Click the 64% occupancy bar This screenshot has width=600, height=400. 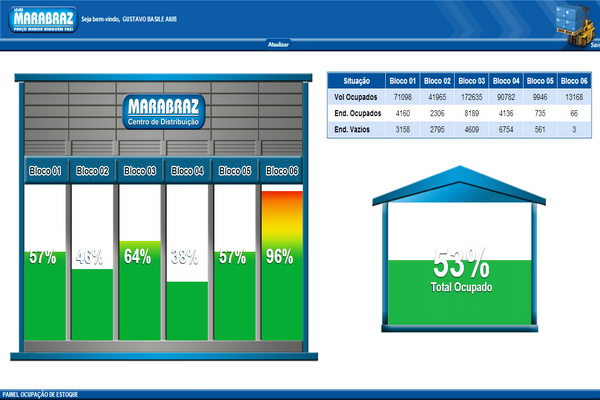[x=140, y=290]
